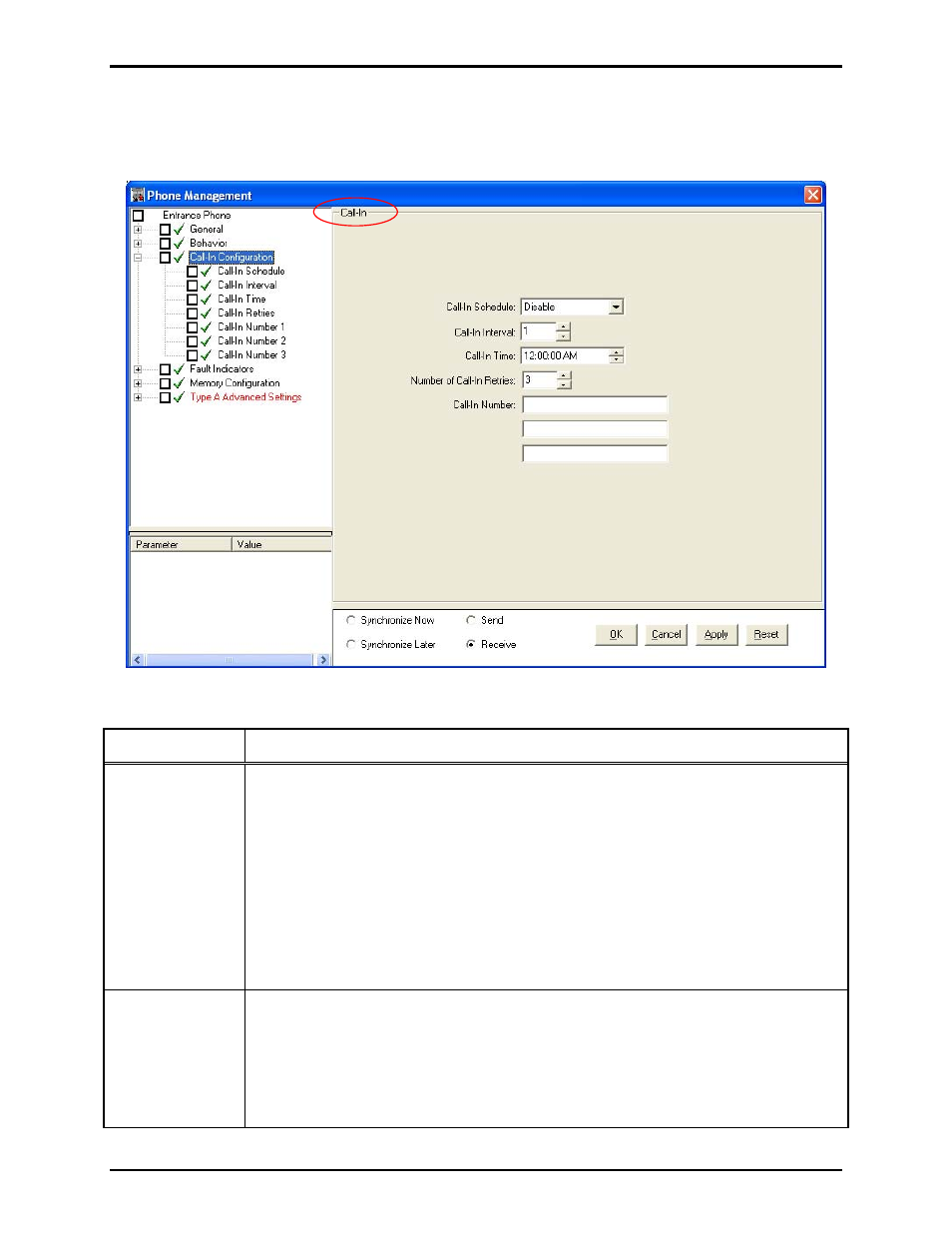The height and width of the screenshot is (1233, 952).
Task: Click the first Call-In Number field
Action: pyautogui.click(x=595, y=405)
